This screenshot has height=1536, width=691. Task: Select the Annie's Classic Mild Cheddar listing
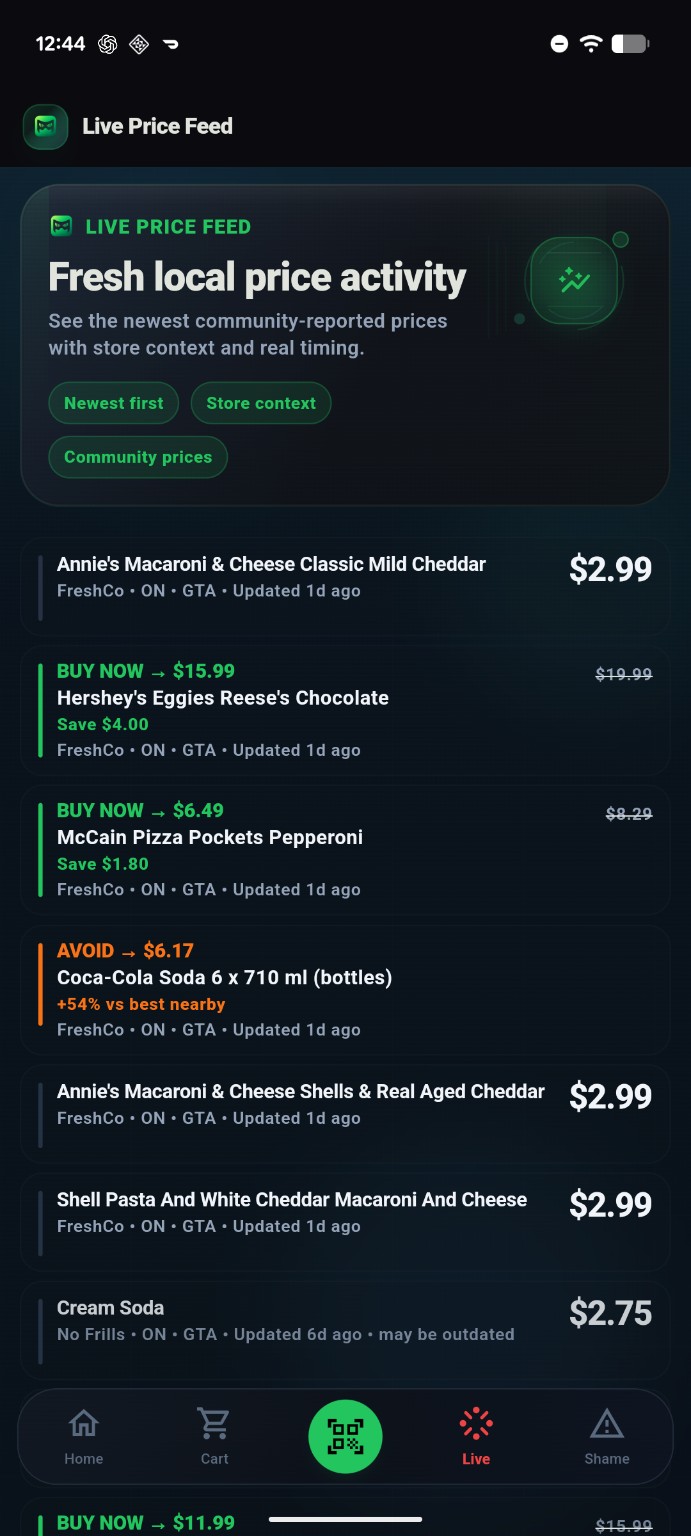pos(345,575)
